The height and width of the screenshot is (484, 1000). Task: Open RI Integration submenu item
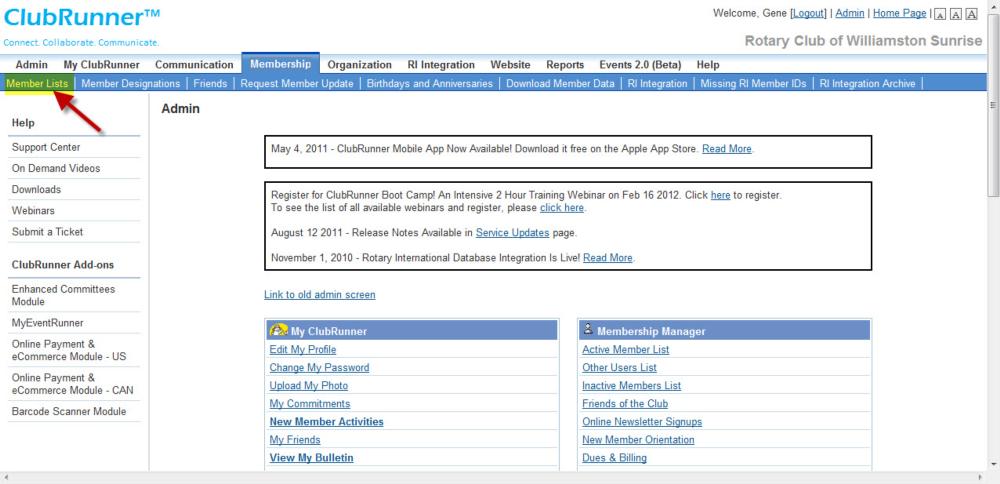[658, 84]
